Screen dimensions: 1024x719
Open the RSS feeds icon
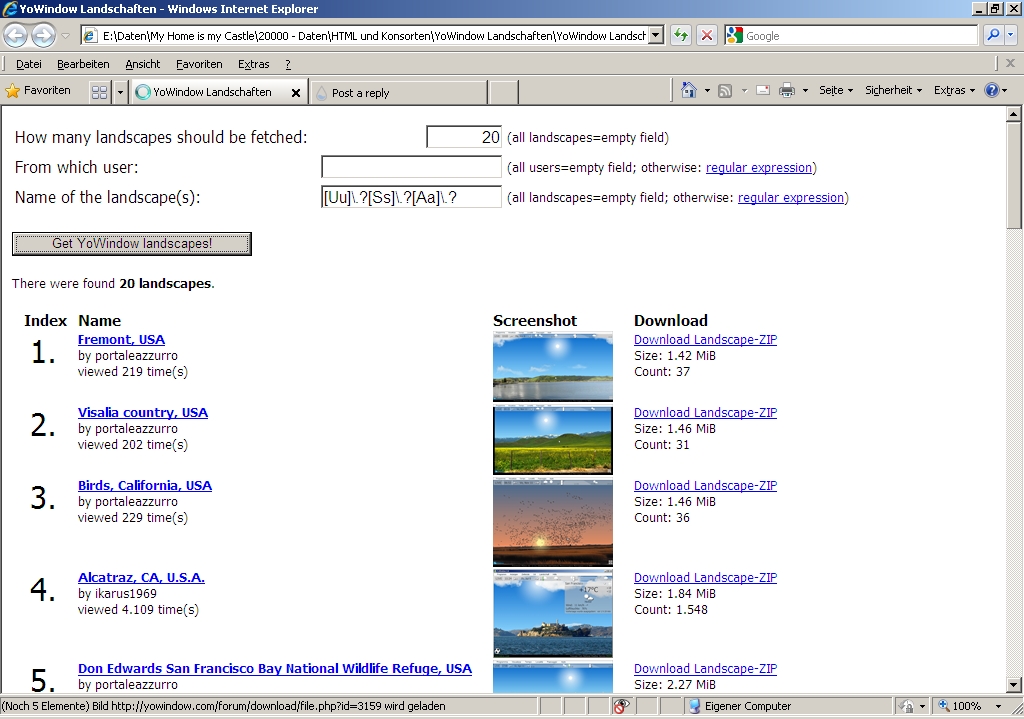click(x=723, y=89)
